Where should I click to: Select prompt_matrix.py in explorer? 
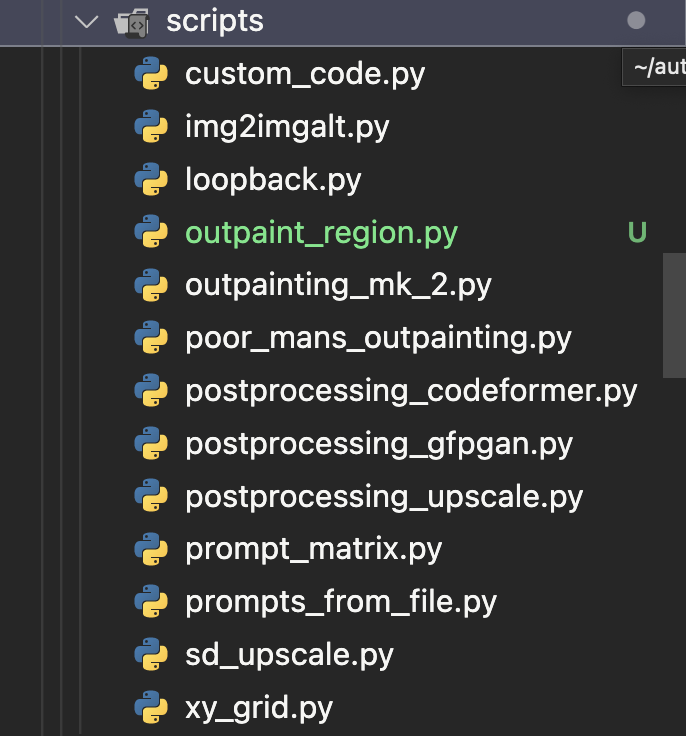pyautogui.click(x=313, y=549)
